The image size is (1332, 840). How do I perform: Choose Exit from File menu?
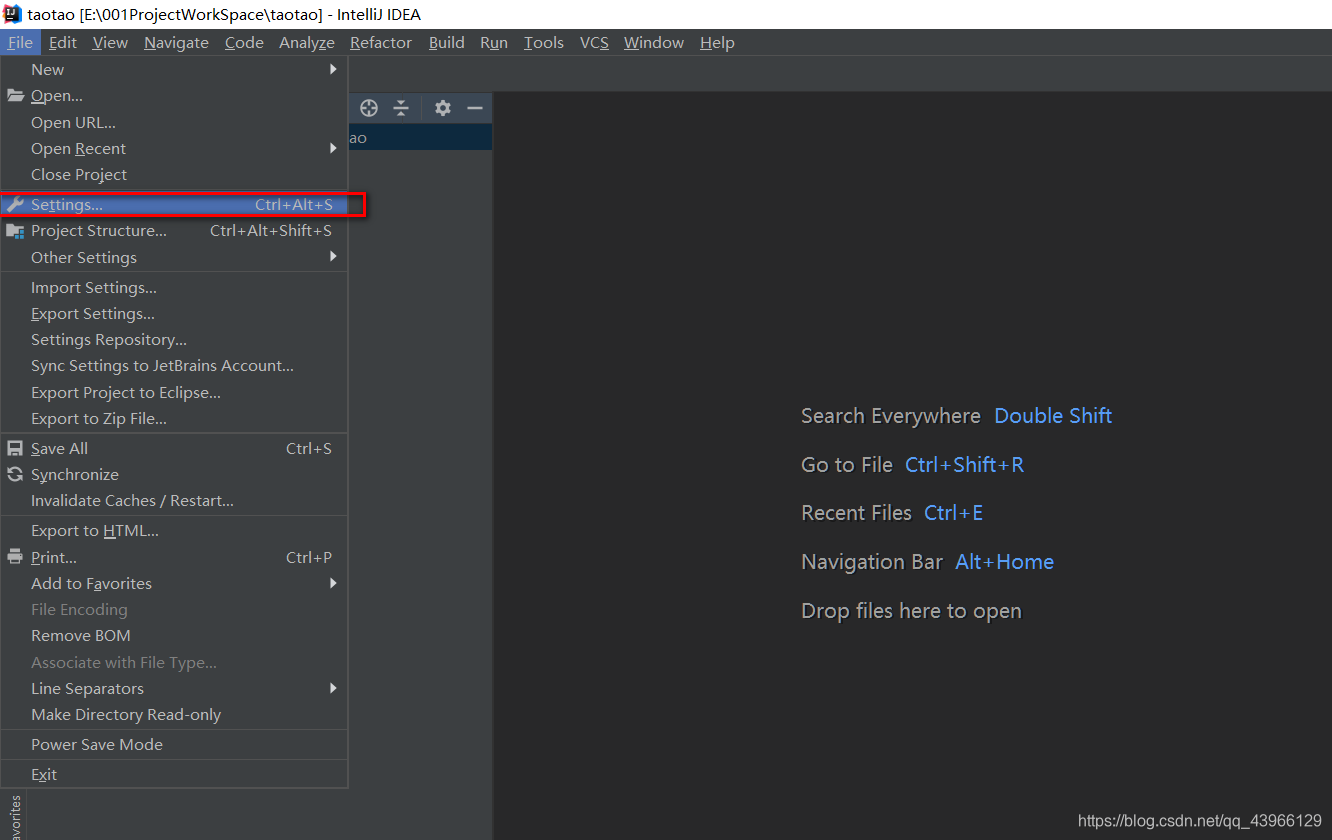tap(174, 774)
